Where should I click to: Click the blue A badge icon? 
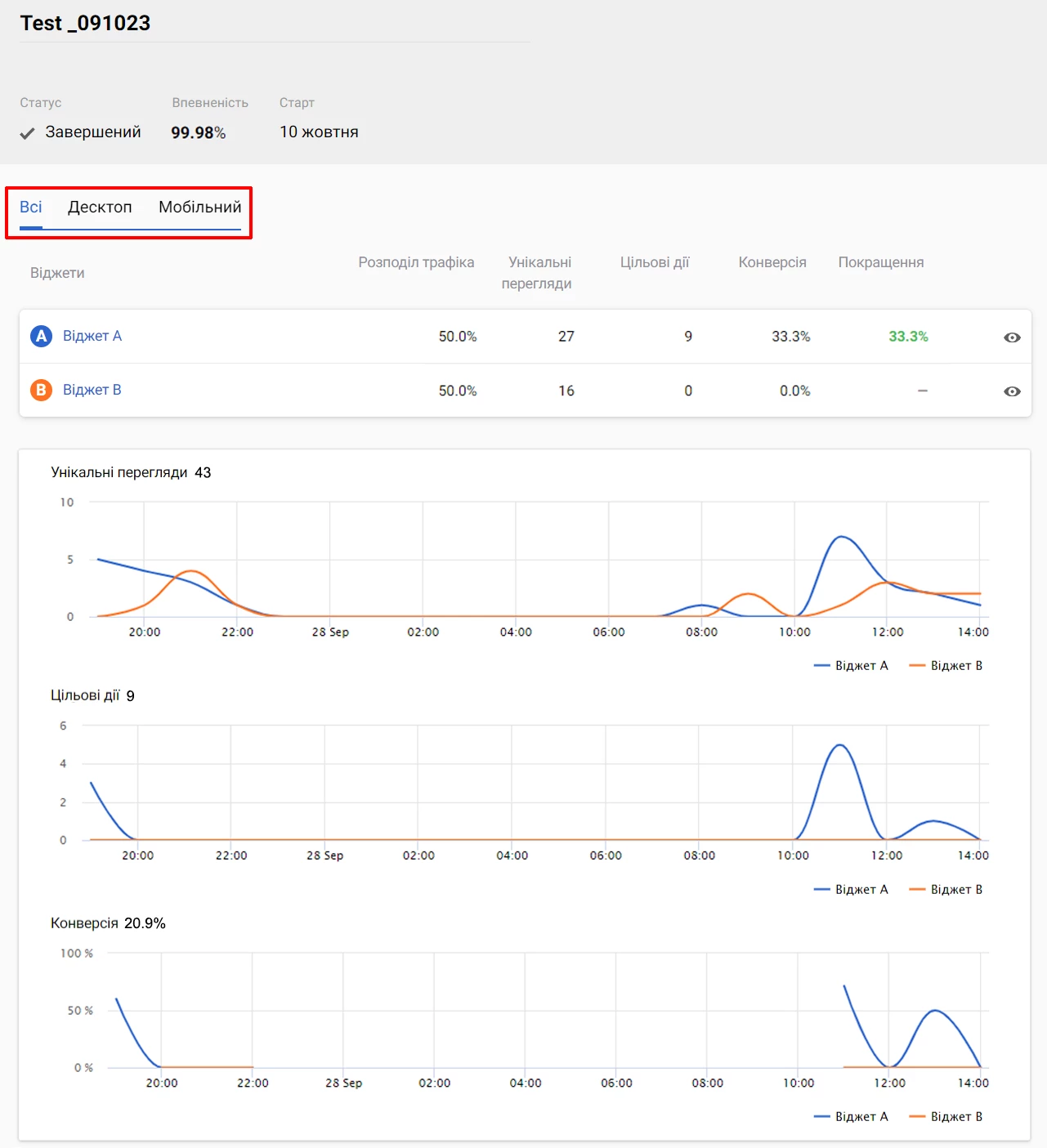coord(41,336)
